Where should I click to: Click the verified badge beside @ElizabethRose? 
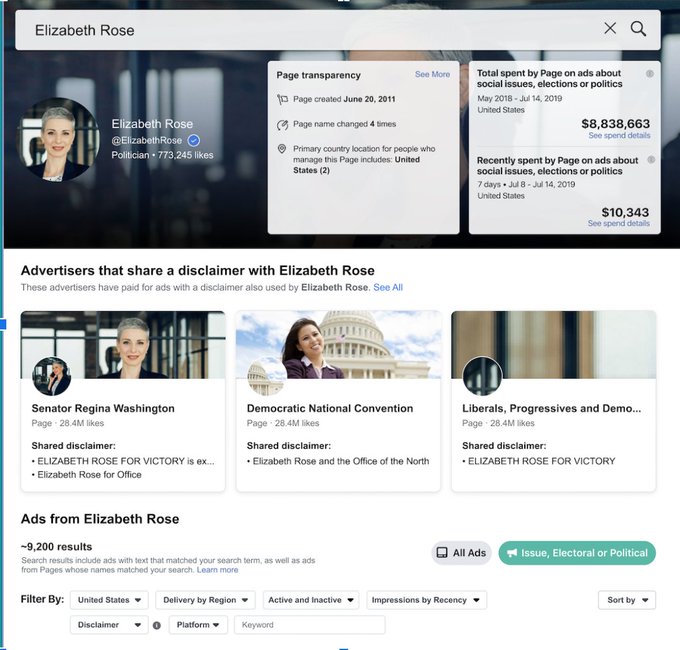click(194, 141)
